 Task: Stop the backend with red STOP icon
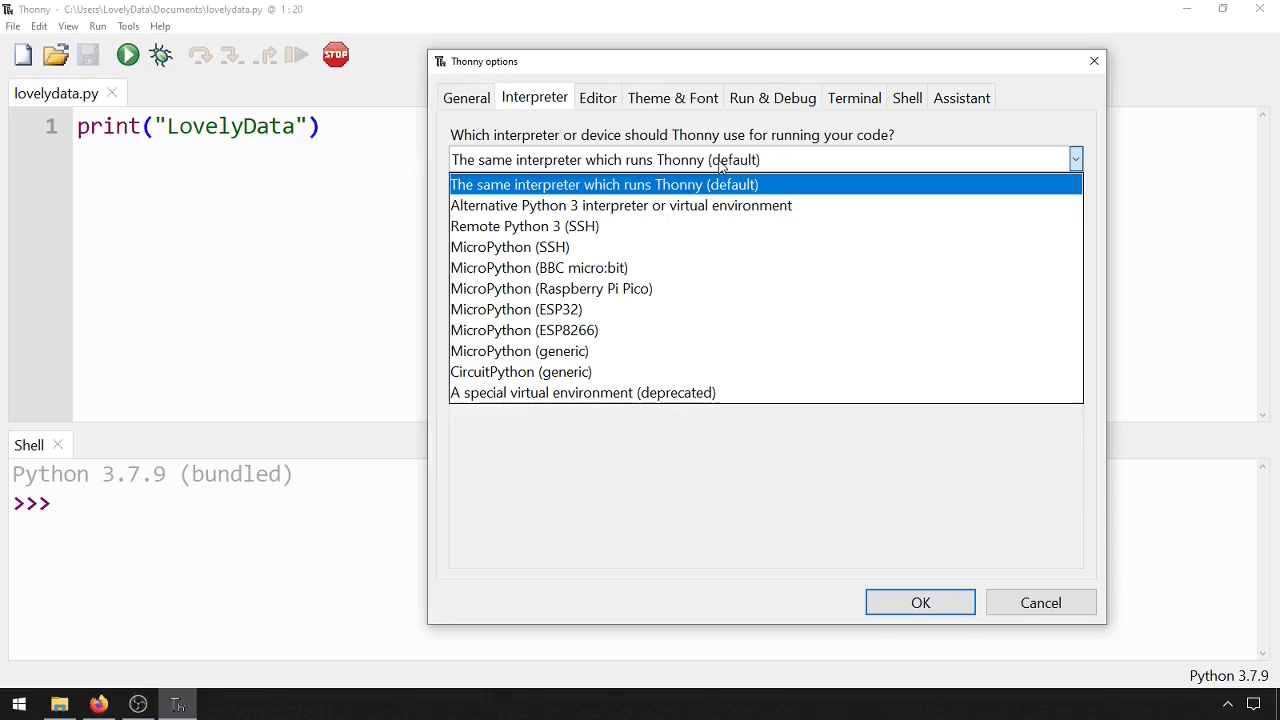pos(336,55)
